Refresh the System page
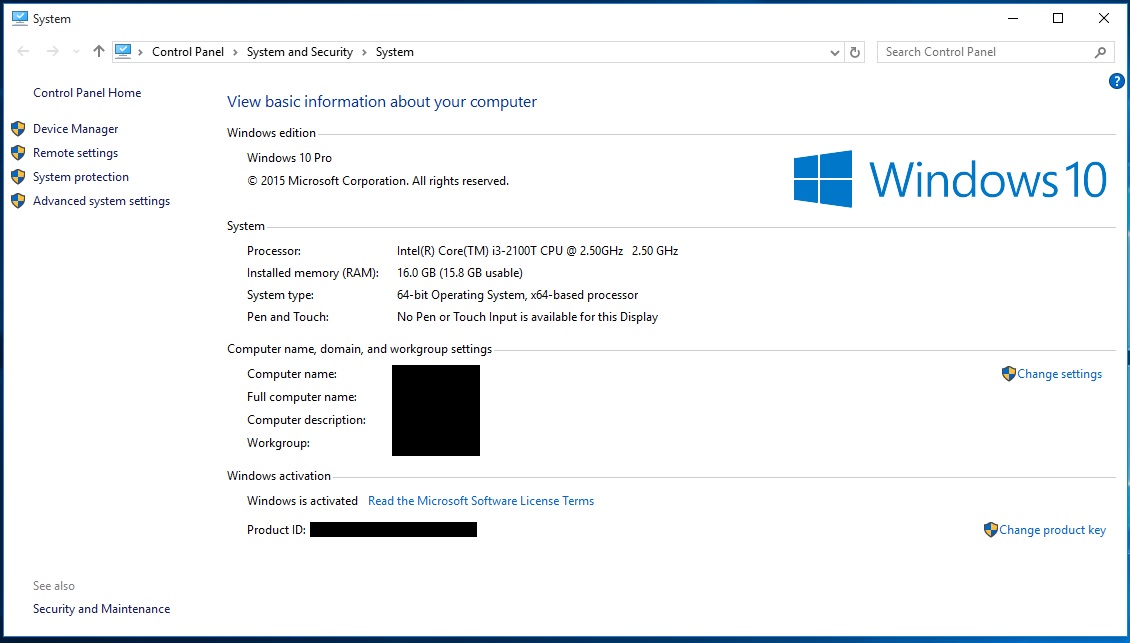The width and height of the screenshot is (1130, 643). [x=855, y=52]
